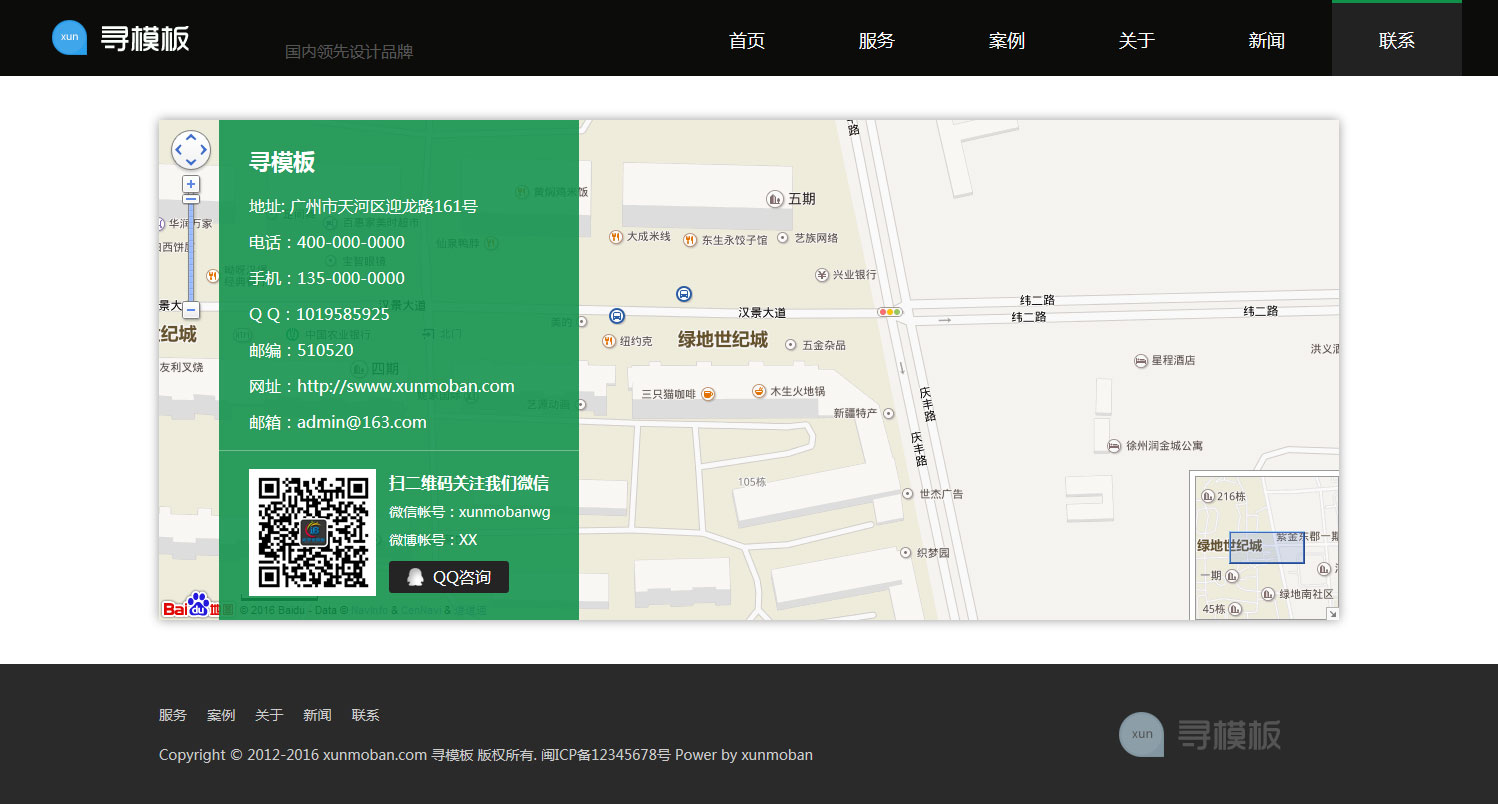Open footer link 联系
This screenshot has width=1498, height=804.
366,715
